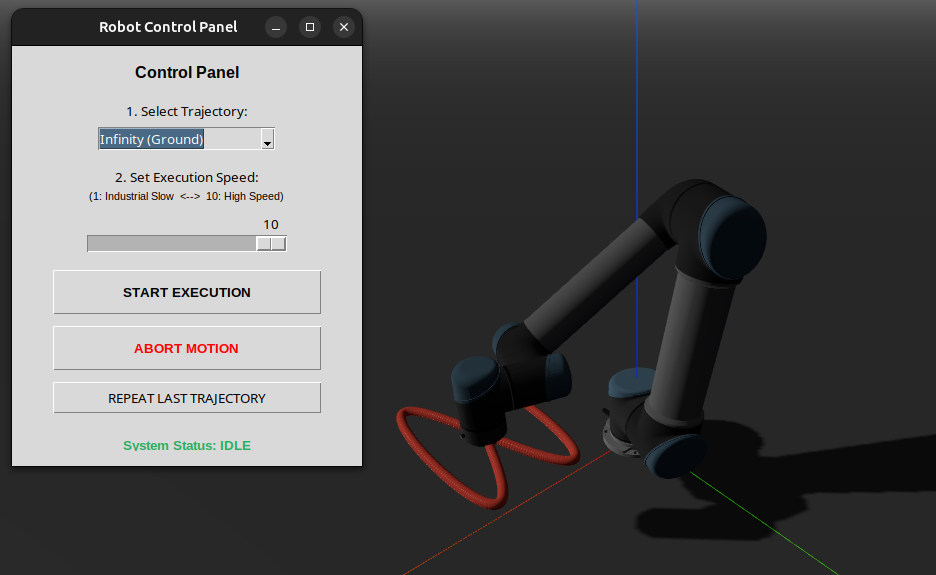The image size is (936, 575).
Task: Click the Control Panel heading
Action: [x=187, y=72]
